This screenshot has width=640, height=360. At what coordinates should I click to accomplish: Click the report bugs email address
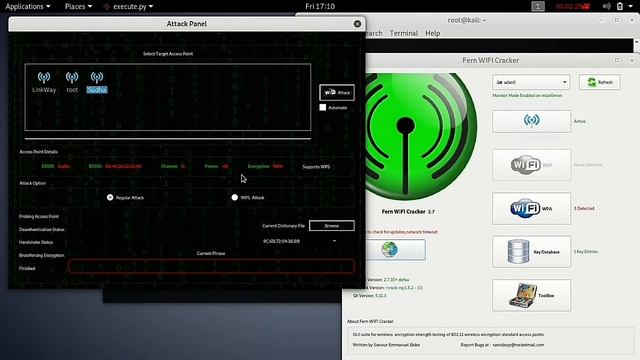pyautogui.click(x=518, y=345)
